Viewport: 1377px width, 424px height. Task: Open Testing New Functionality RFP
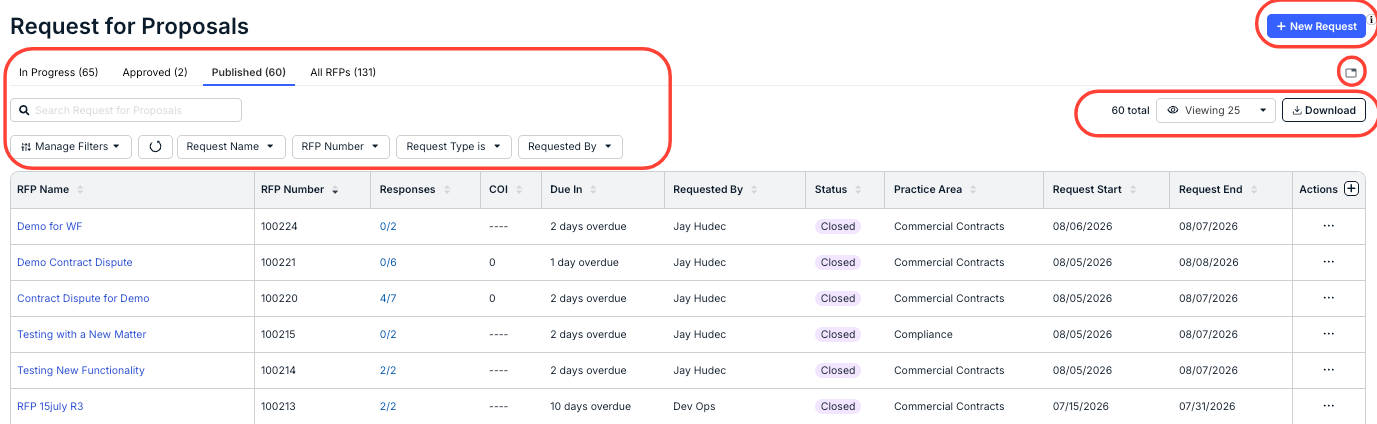[x=81, y=370]
